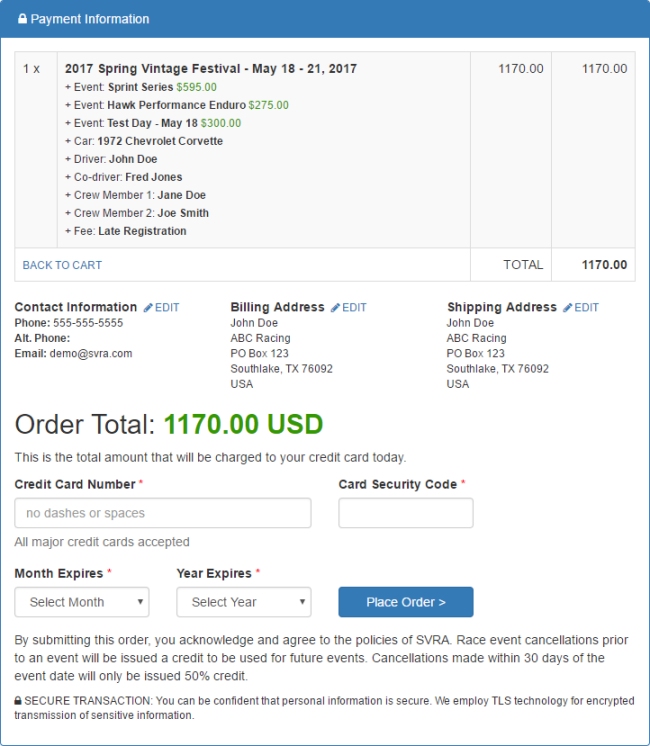This screenshot has height=746, width=650.
Task: Click the pencil icon next to Contact Information
Action: (148, 308)
